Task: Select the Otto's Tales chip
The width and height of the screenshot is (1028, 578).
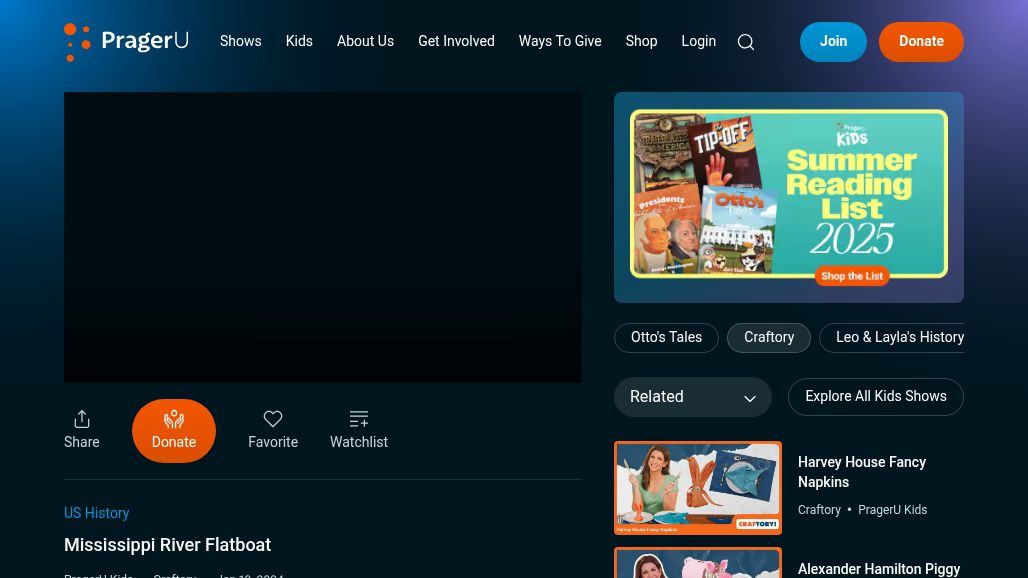Action: 666,337
